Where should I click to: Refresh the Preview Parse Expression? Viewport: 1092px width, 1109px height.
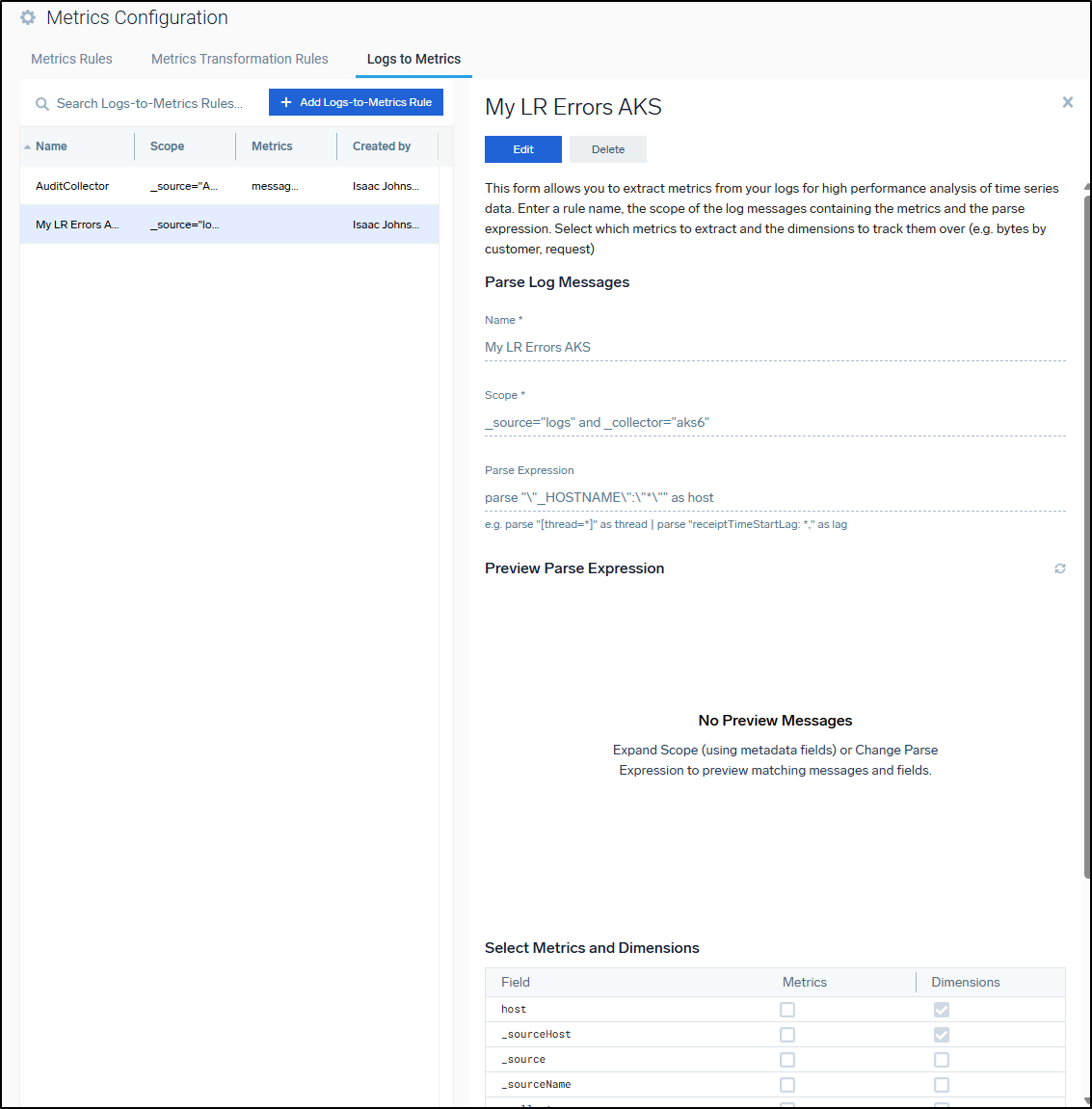(1059, 568)
